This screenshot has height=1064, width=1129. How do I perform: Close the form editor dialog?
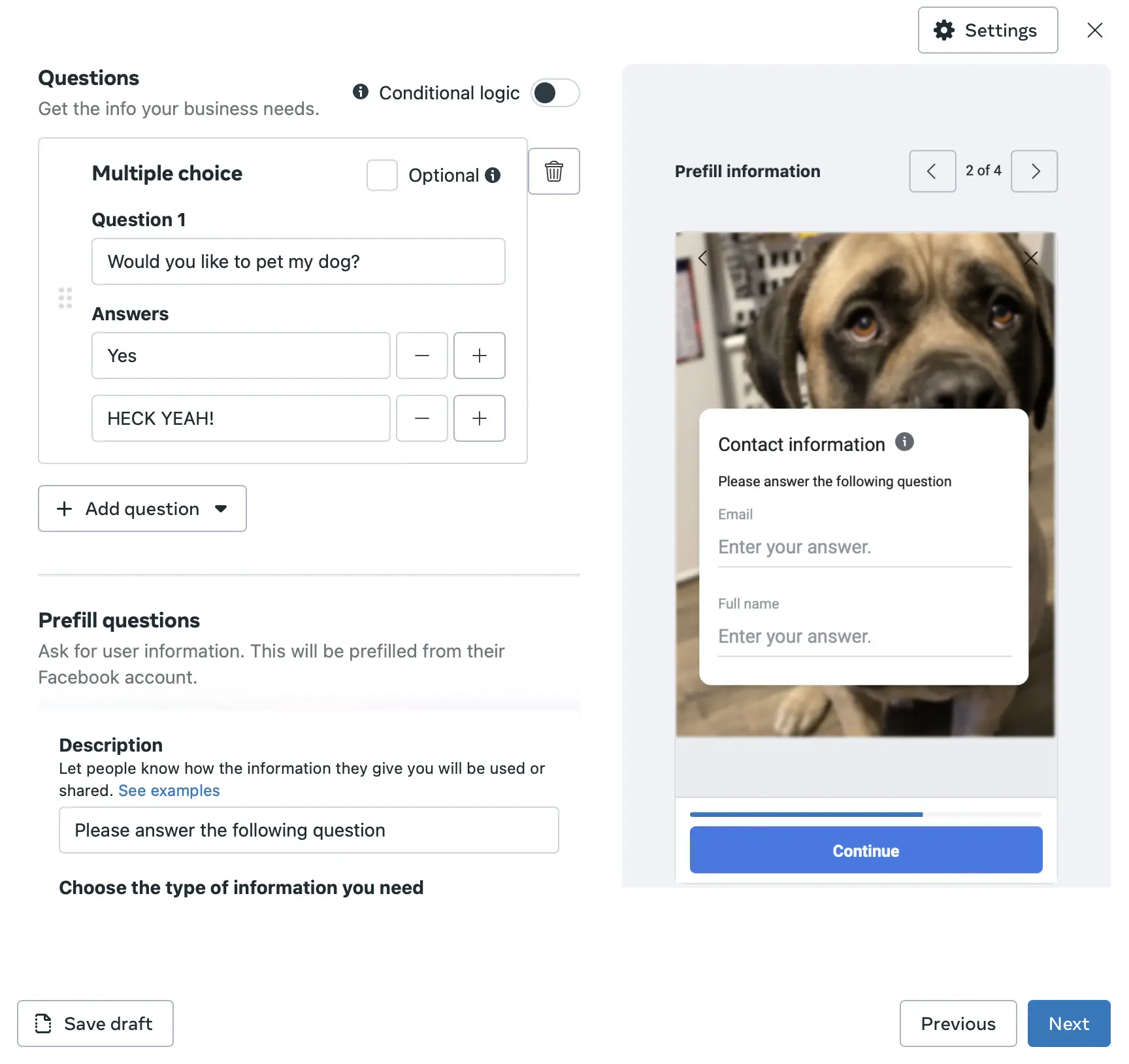(1094, 30)
